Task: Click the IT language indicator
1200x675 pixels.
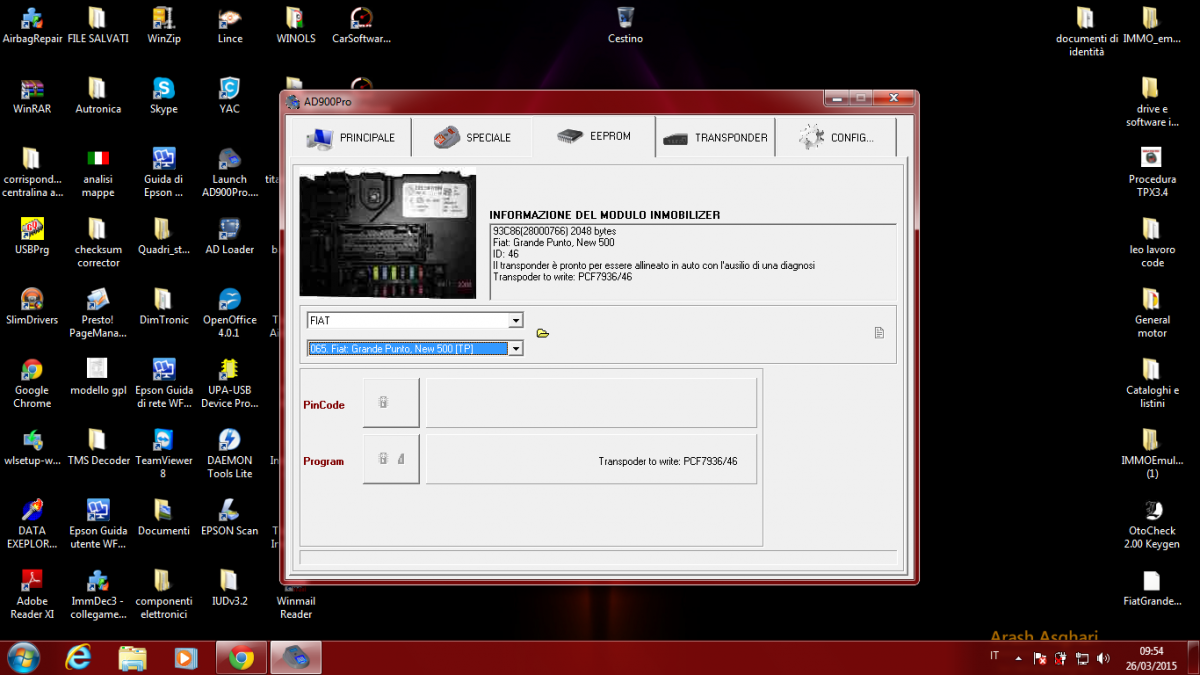Action: 994,656
